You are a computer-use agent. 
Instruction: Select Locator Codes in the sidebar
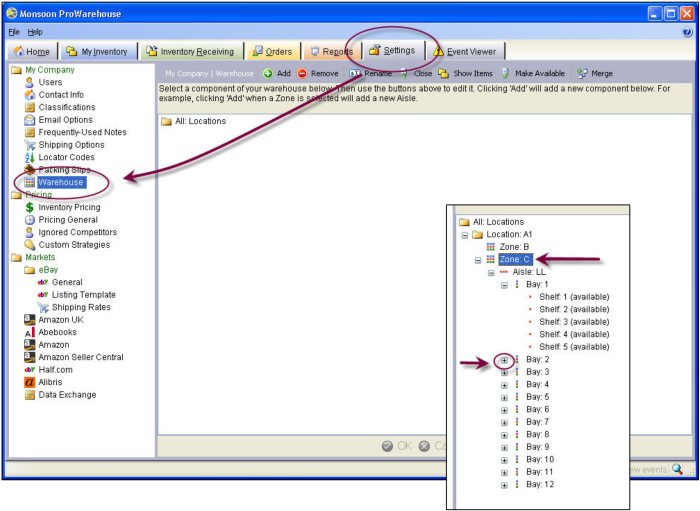[66, 157]
